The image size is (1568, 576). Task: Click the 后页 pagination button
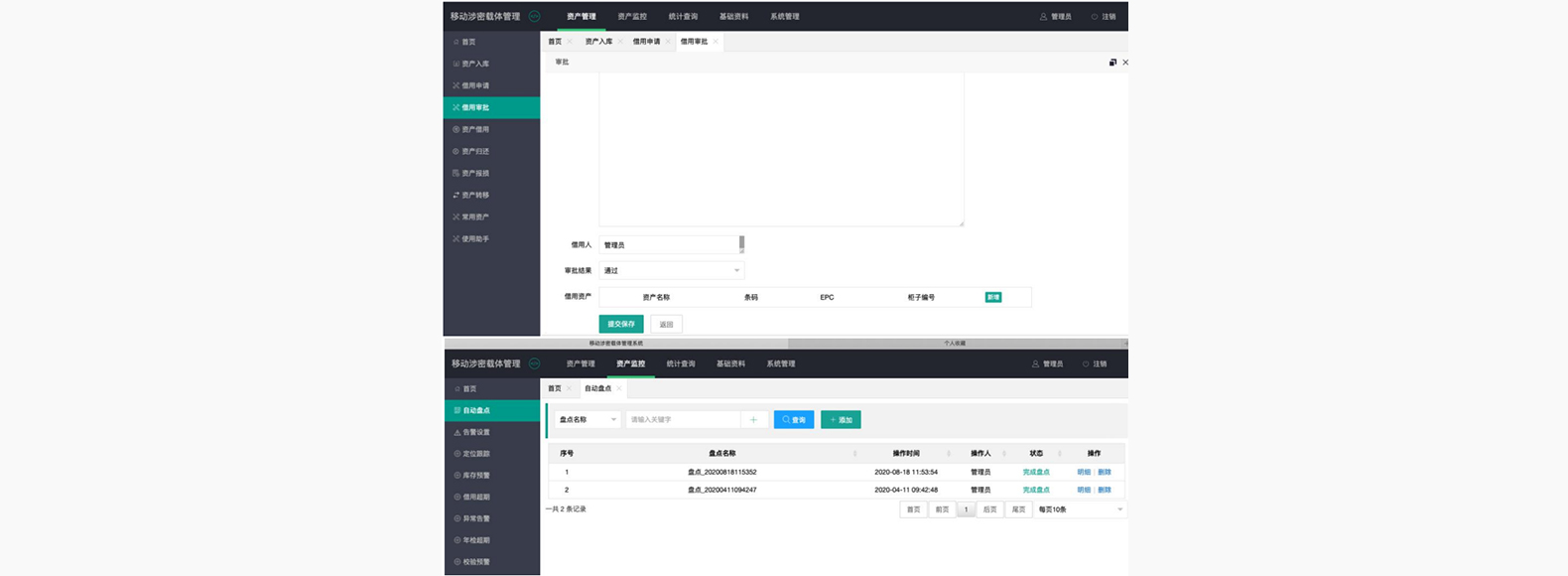[989, 509]
